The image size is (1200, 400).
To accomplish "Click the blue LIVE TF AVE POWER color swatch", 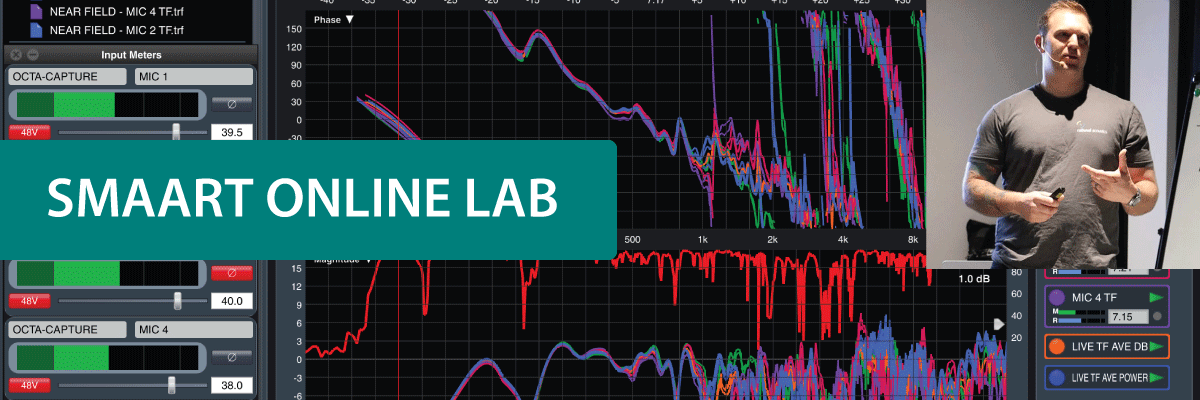I will point(1058,377).
